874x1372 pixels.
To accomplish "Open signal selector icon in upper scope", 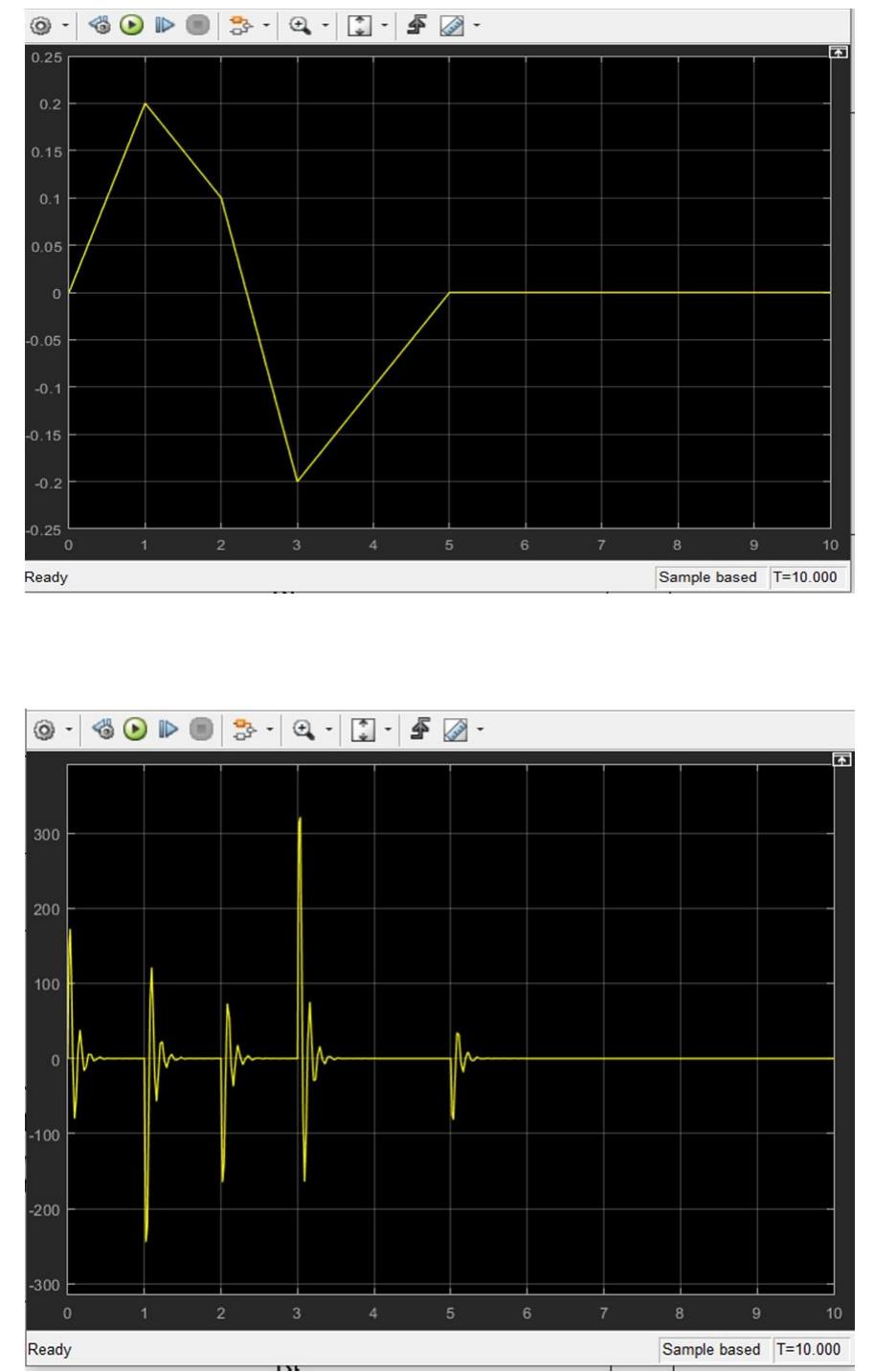I will click(x=241, y=26).
